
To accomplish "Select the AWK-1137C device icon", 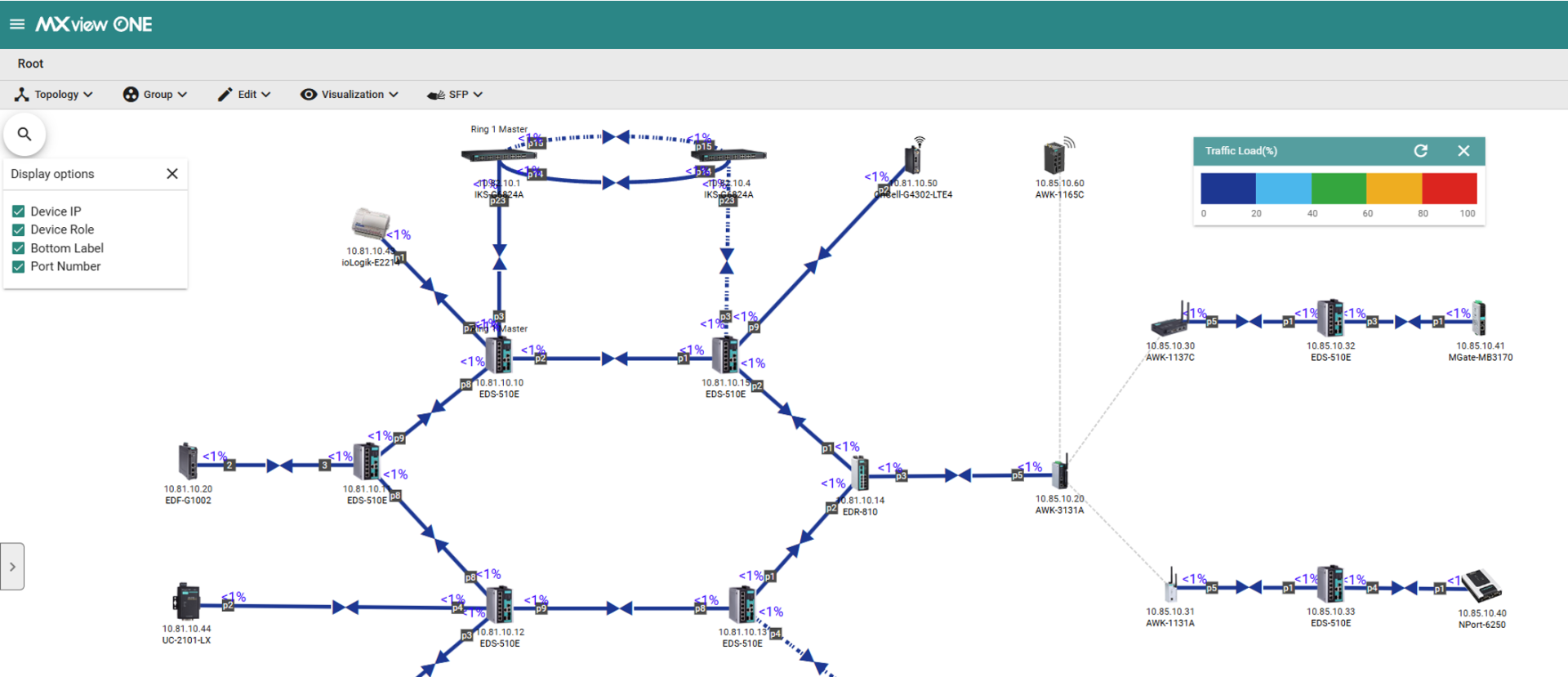I will tap(1169, 320).
